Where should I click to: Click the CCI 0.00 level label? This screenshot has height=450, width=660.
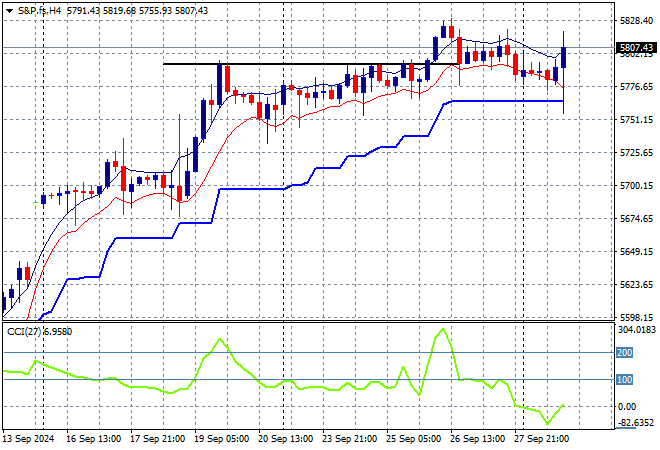click(627, 407)
